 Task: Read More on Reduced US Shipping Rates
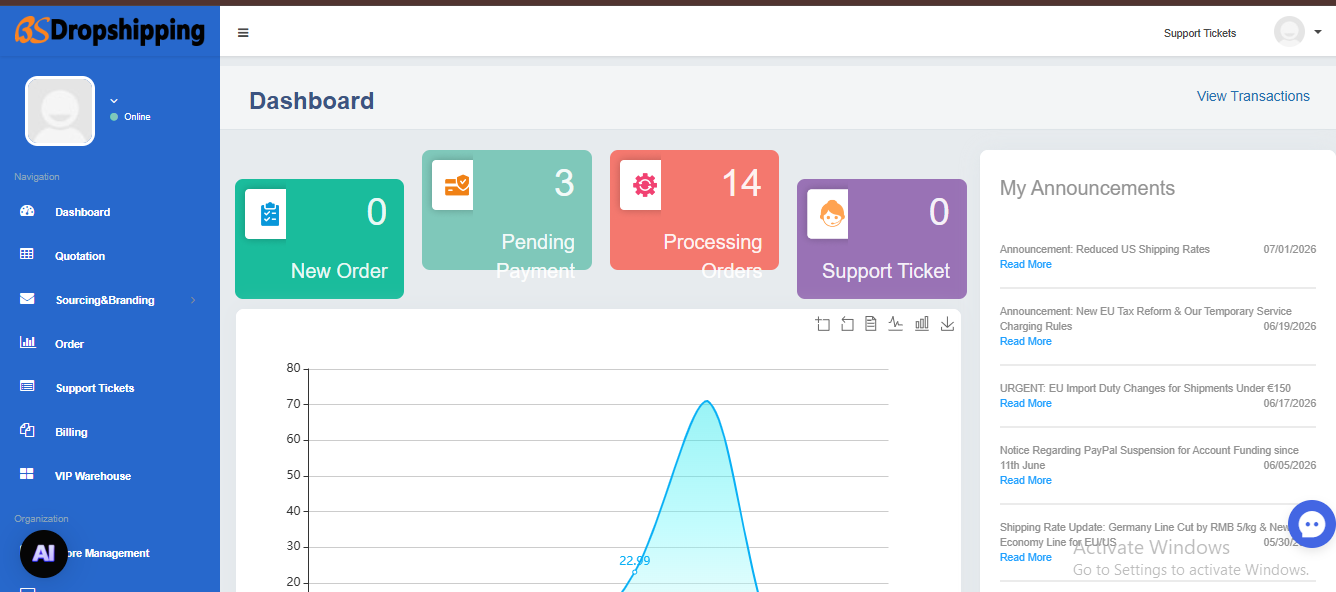click(1026, 264)
